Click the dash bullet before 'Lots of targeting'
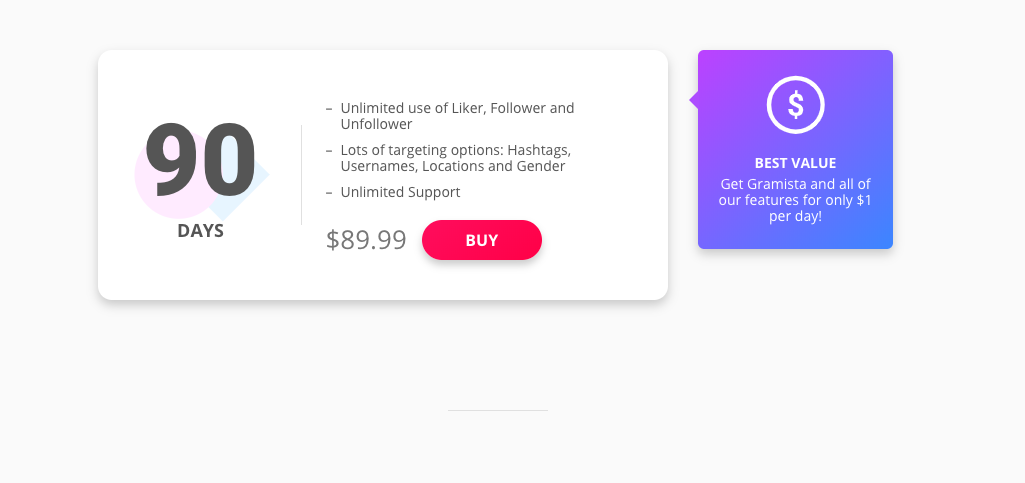1025x483 pixels. (x=329, y=150)
